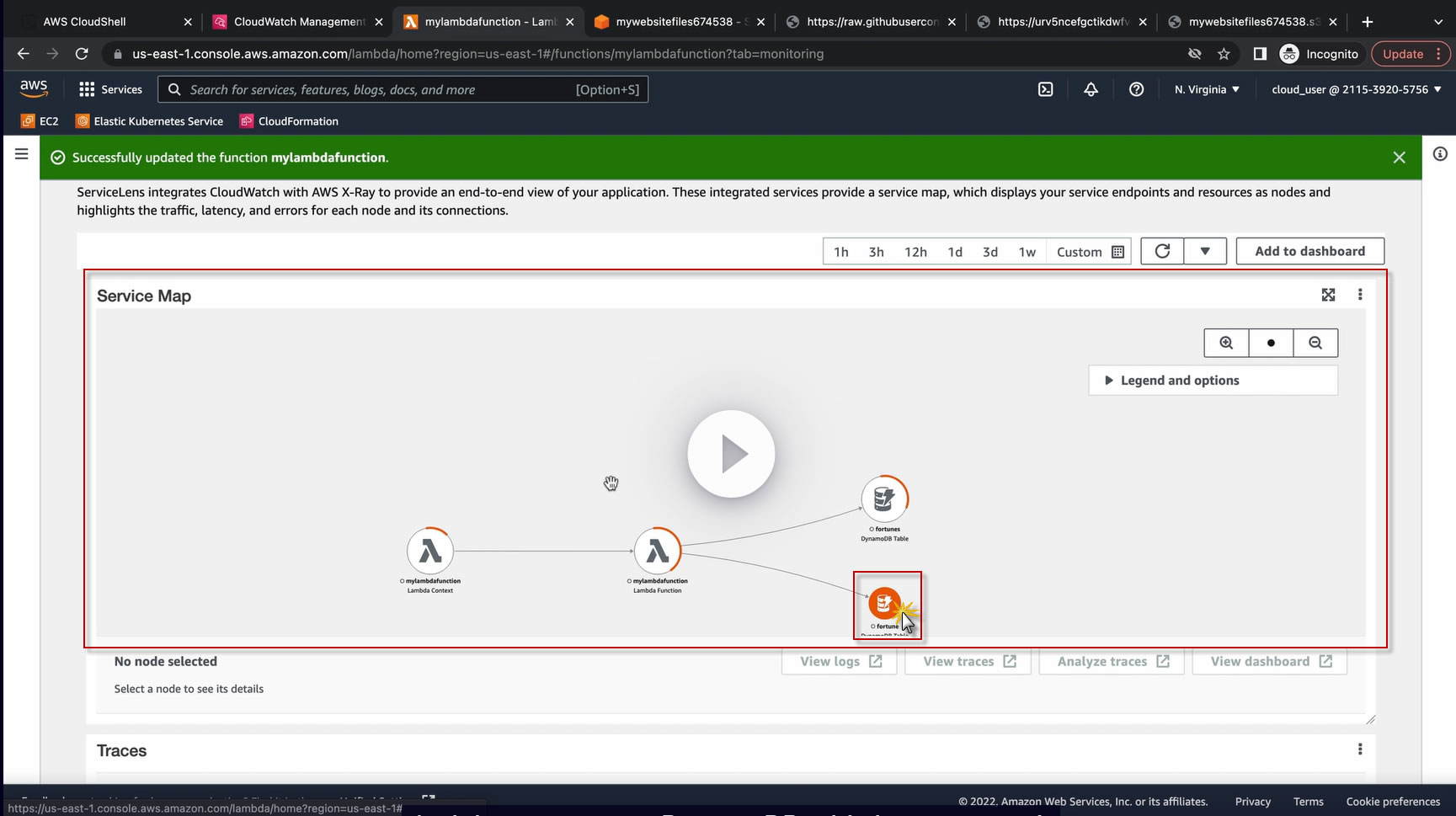
Task: Open the help question mark menu
Action: tap(1136, 89)
